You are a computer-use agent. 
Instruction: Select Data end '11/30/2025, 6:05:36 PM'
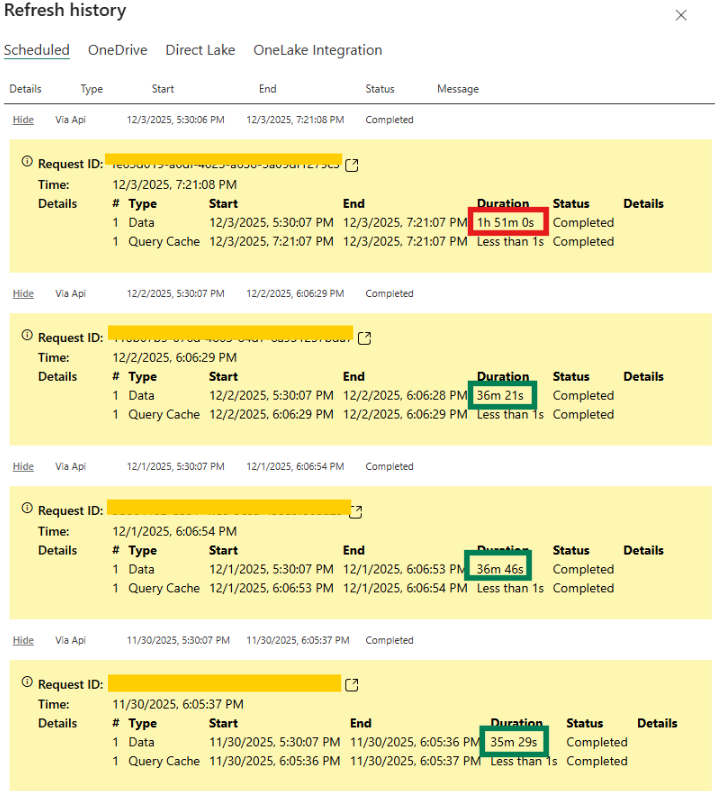point(415,742)
